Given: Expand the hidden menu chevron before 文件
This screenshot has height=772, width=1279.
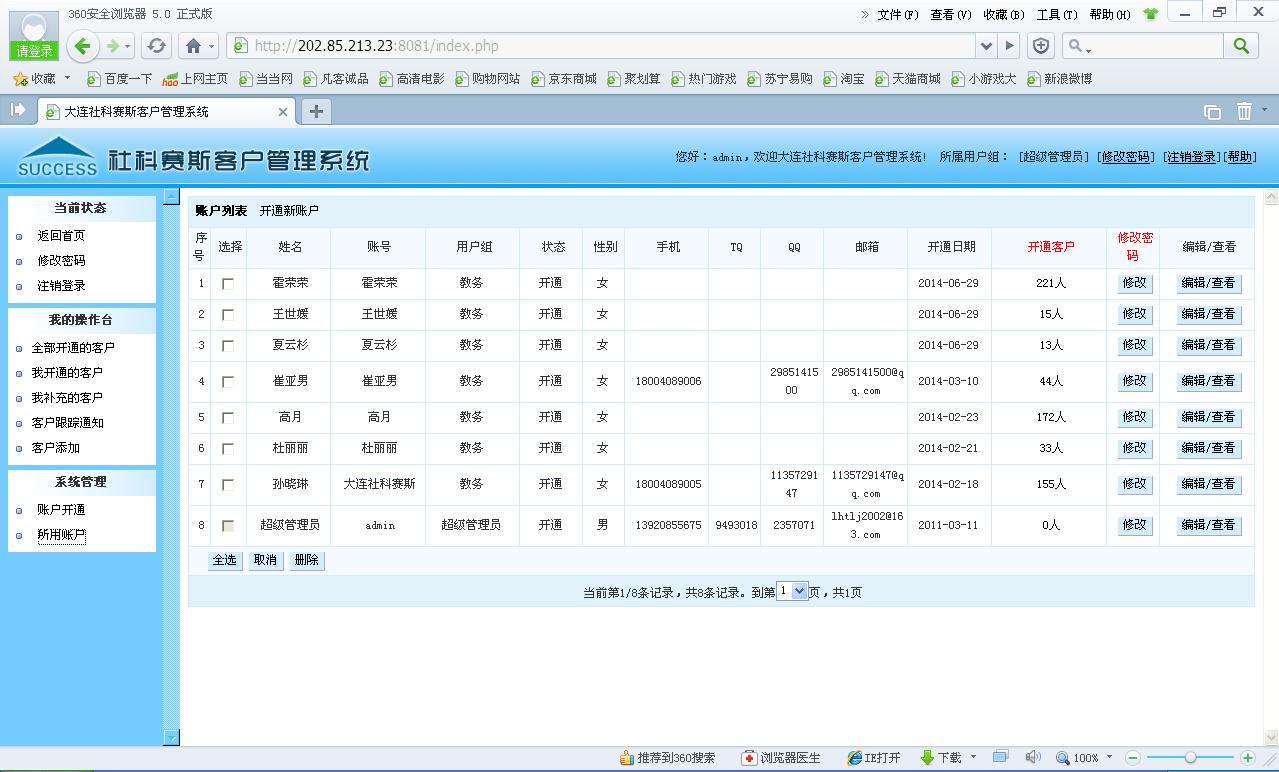Looking at the screenshot, I should (x=866, y=14).
